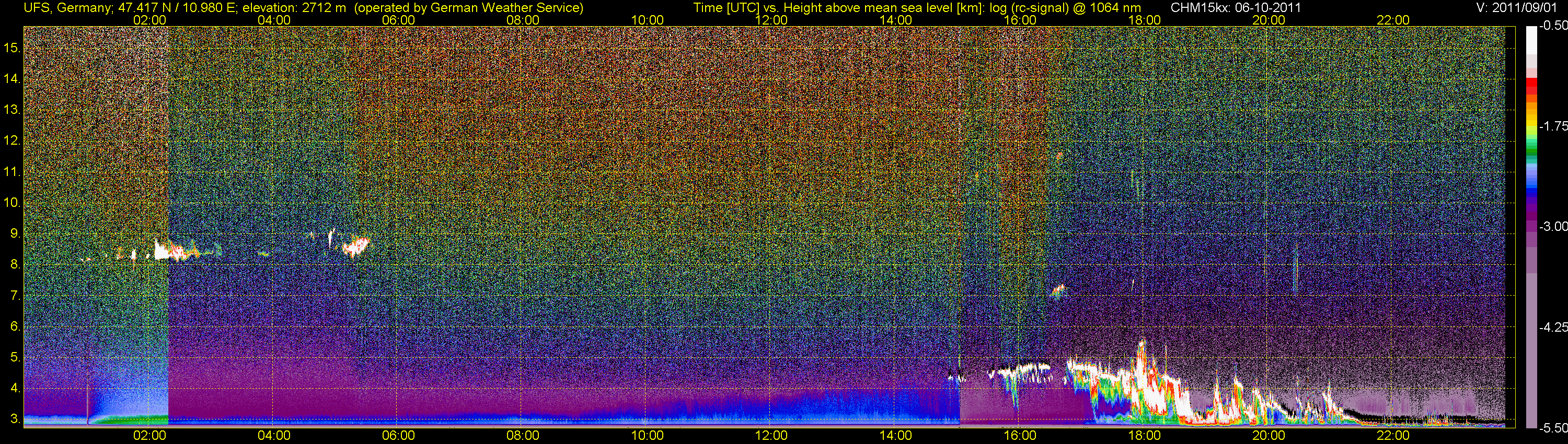Click the '-5.50' color scale value
Viewport: 1568px width, 444px height.
coord(1553,428)
